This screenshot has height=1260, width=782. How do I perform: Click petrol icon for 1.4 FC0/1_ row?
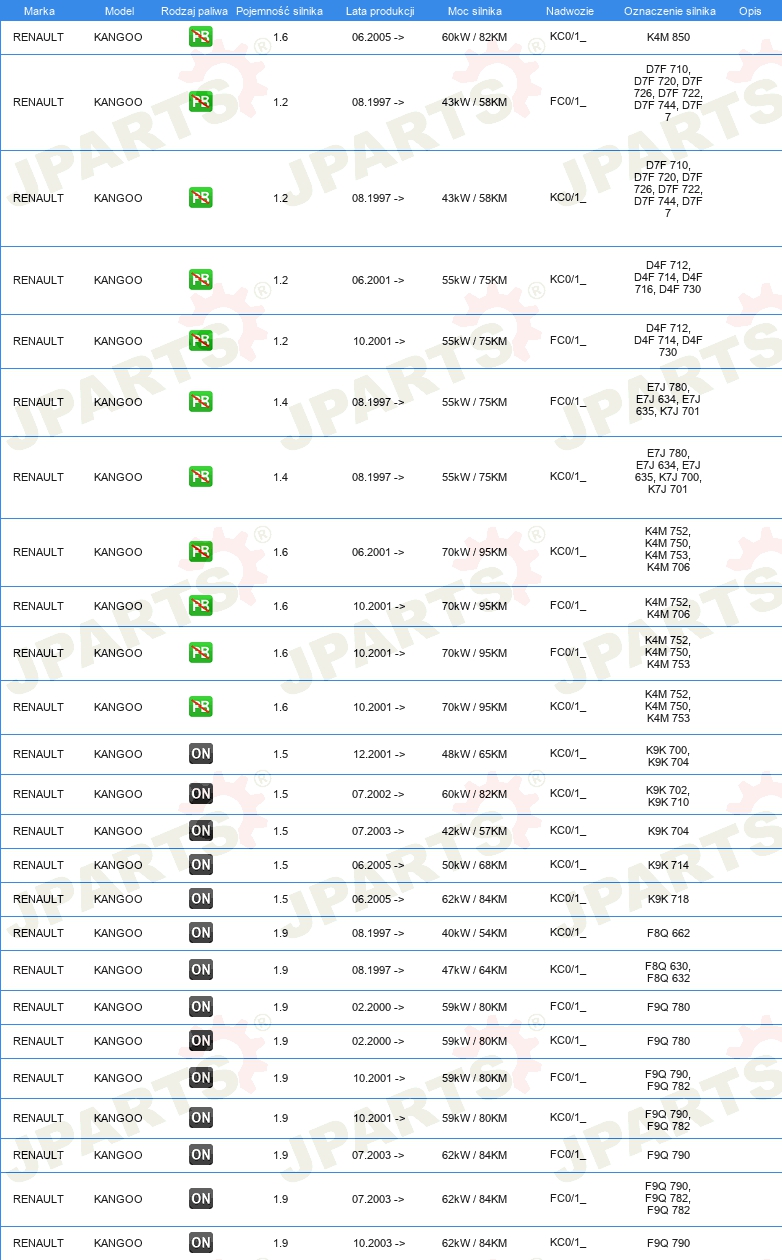tap(201, 402)
